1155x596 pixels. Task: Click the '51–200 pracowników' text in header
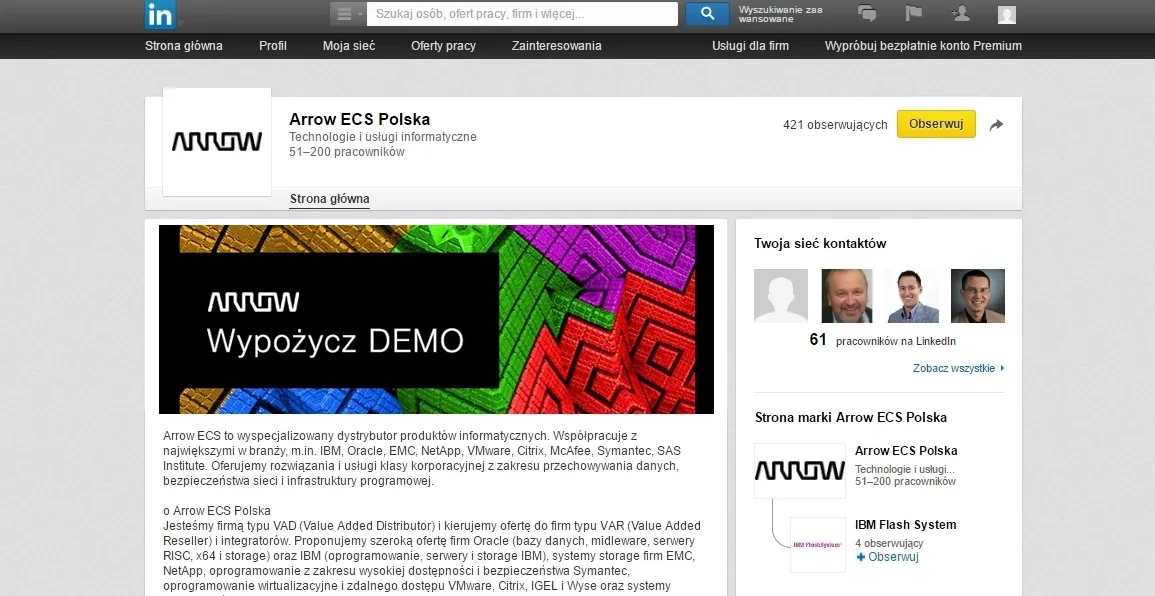(x=347, y=152)
